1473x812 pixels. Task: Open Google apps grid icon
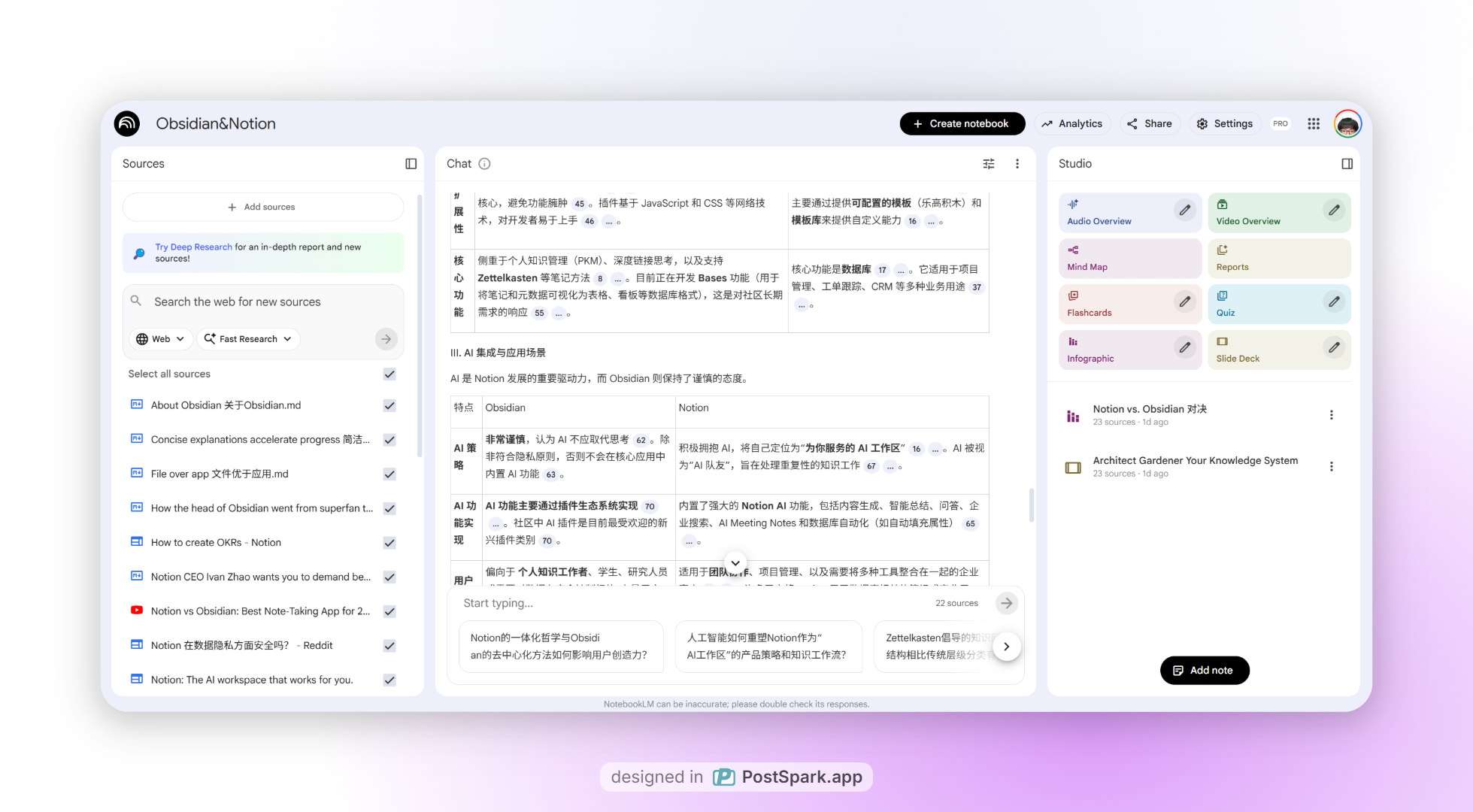(1313, 124)
